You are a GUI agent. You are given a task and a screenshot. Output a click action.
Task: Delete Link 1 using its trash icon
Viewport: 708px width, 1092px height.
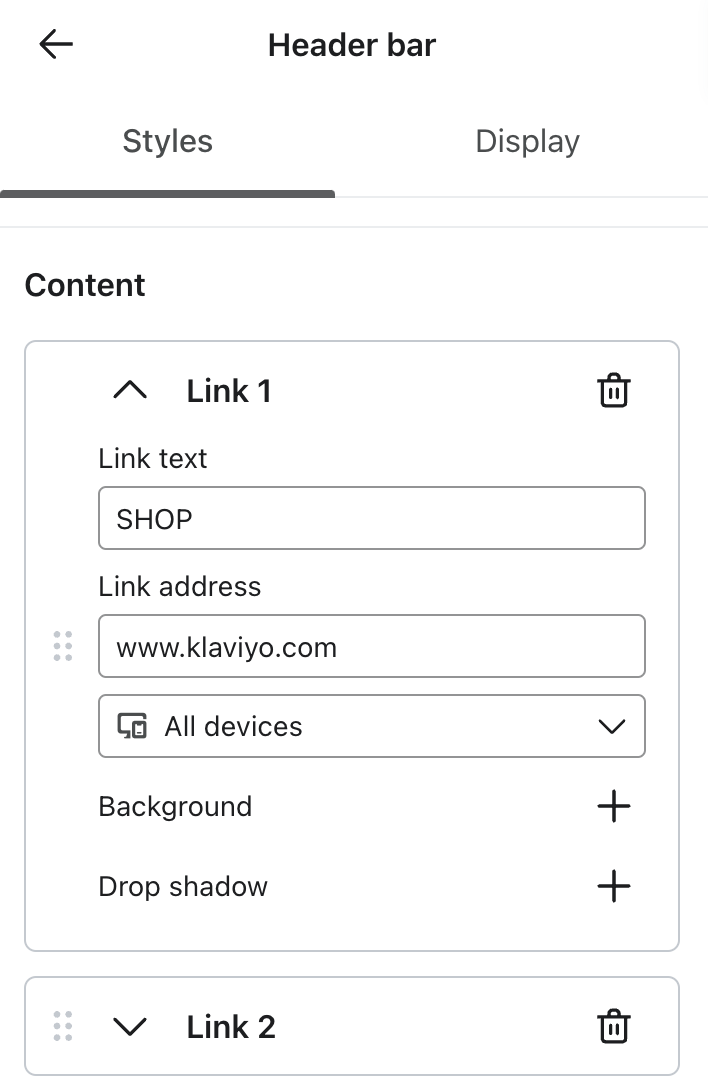(x=613, y=390)
